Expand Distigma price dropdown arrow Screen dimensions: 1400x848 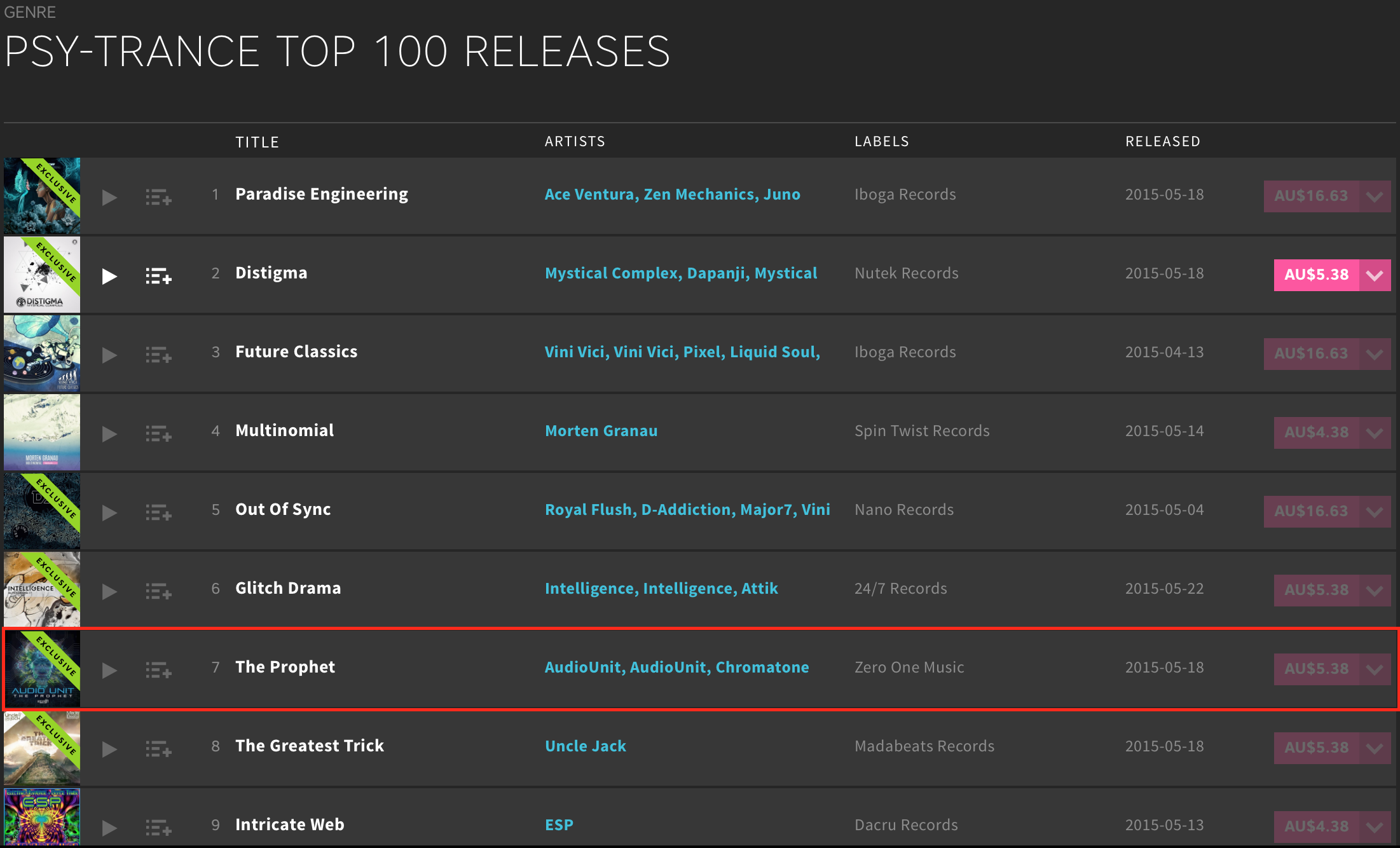pos(1375,275)
